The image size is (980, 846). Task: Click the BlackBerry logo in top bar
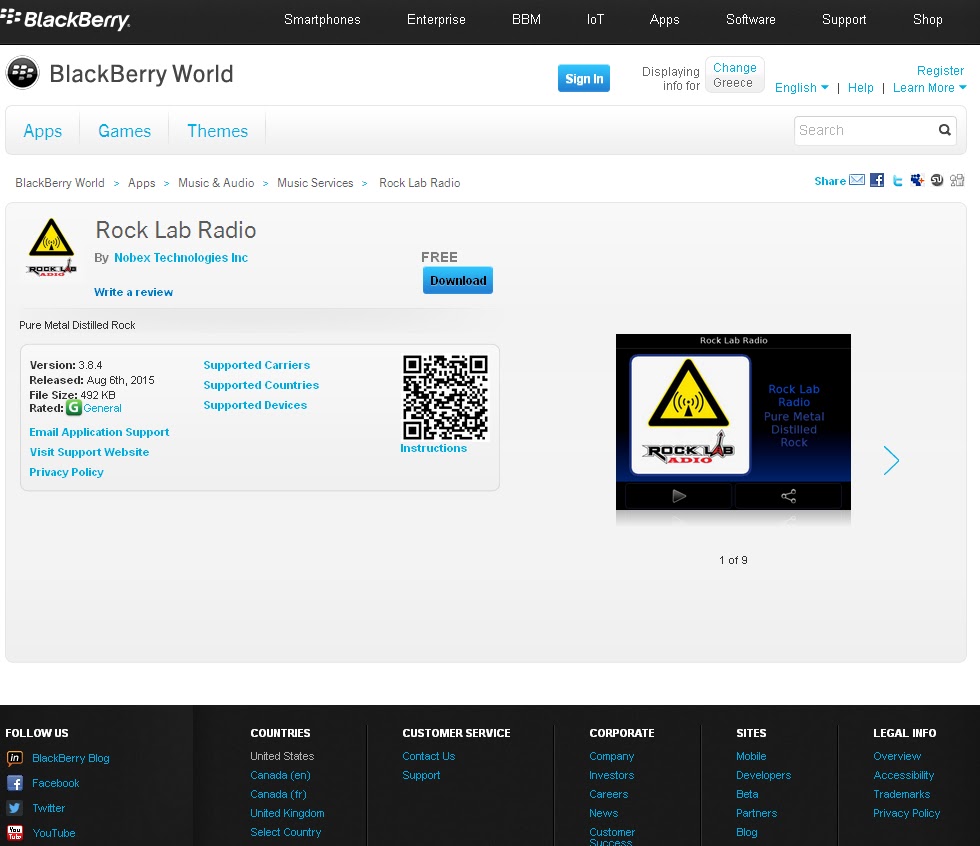[x=66, y=19]
